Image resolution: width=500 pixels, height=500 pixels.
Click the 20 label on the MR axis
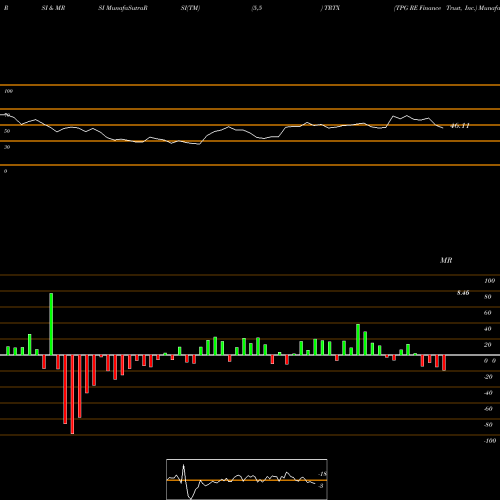point(488,345)
